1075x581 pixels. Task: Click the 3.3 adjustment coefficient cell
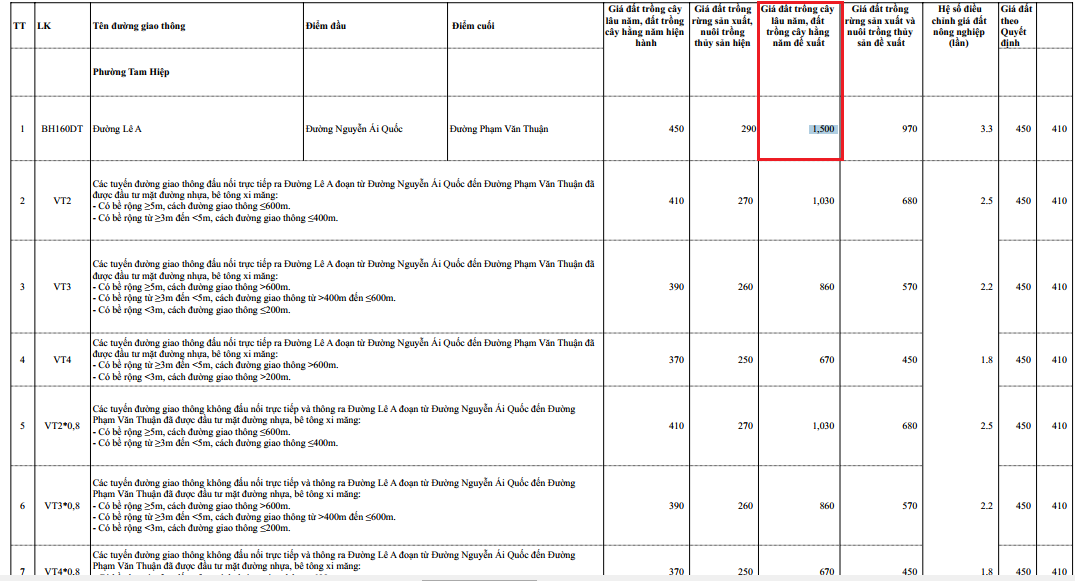[x=986, y=129]
